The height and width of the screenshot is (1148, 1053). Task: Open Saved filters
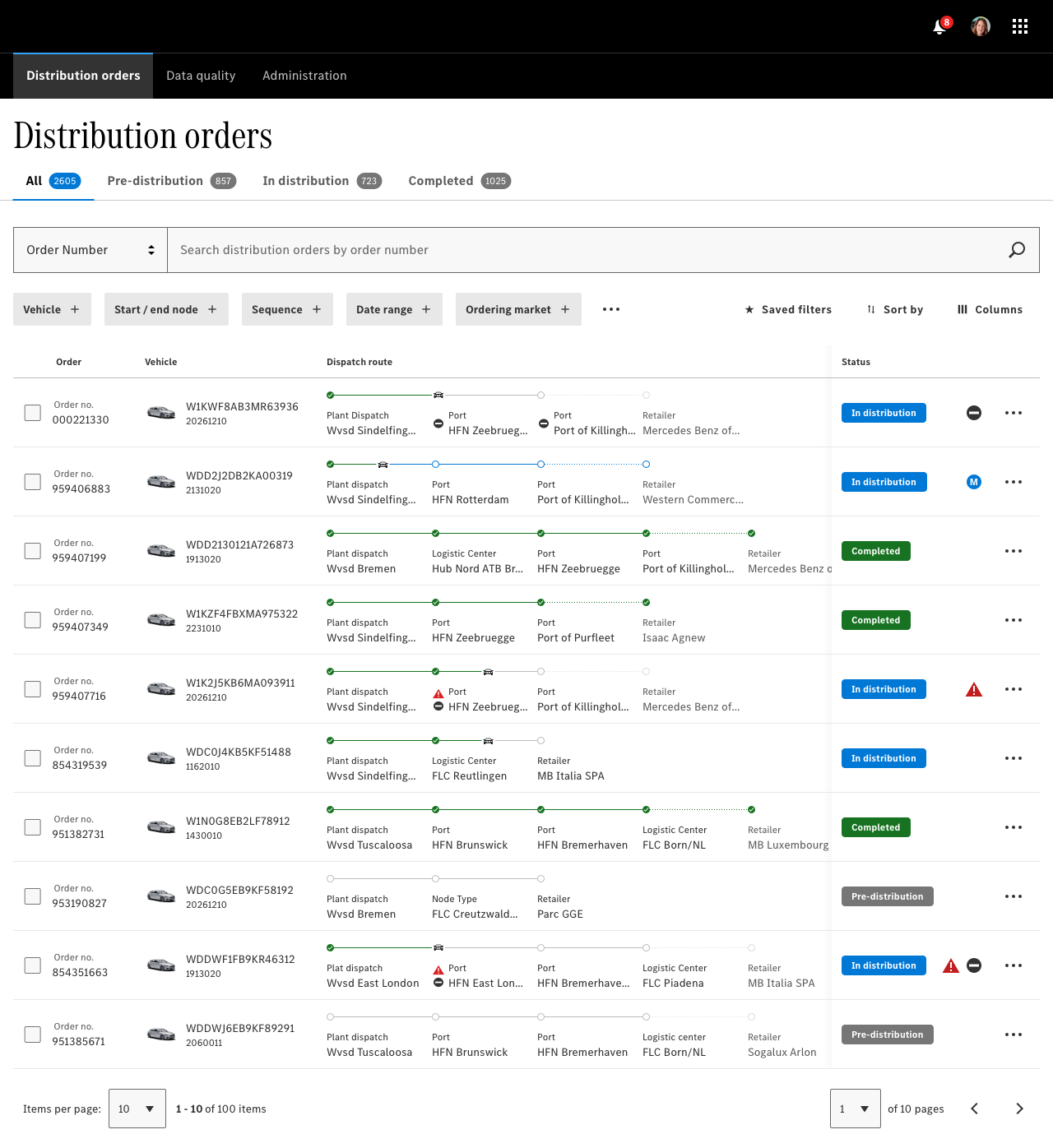pos(788,309)
